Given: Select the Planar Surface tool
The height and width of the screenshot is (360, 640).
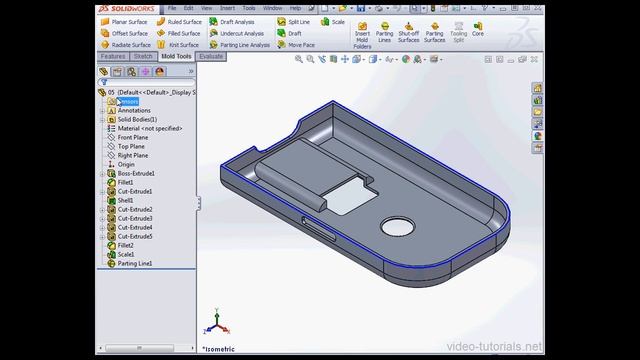Looking at the screenshot, I should pyautogui.click(x=124, y=22).
